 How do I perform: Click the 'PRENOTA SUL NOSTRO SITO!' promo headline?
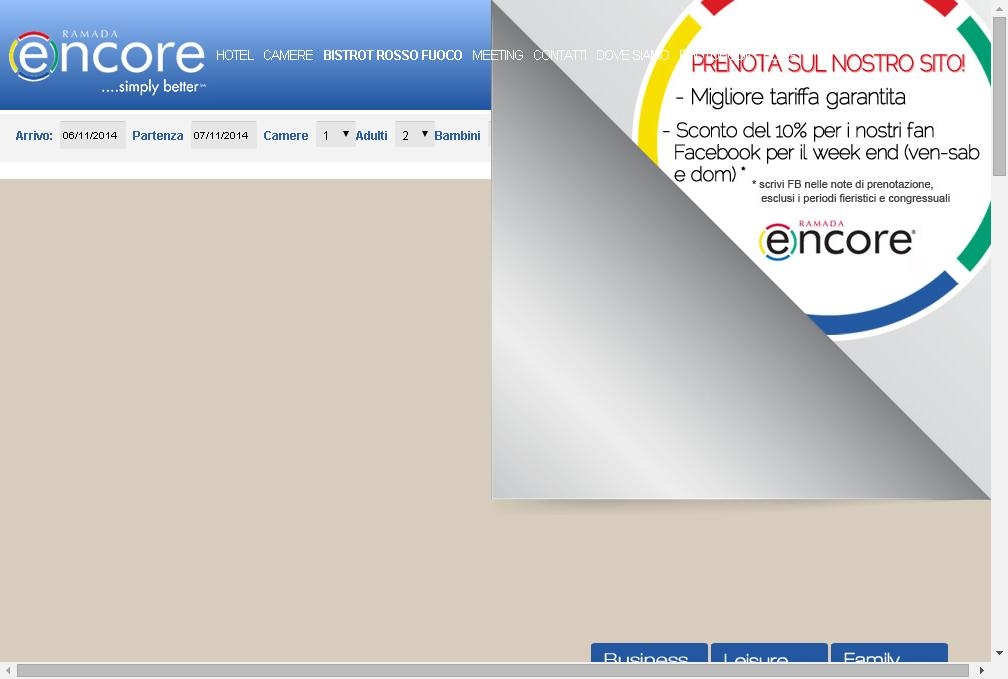pos(828,63)
